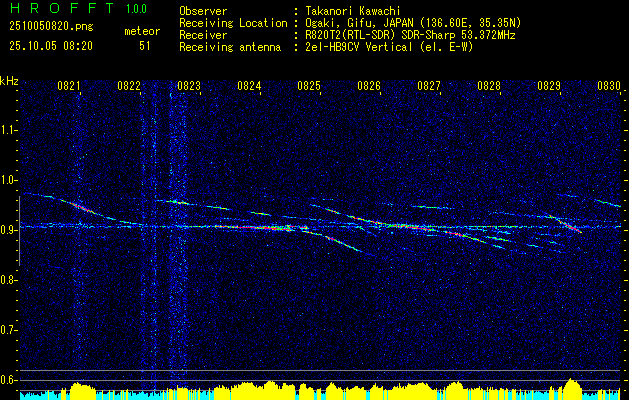Click the 0826 time marker
The image size is (629, 400).
tap(369, 85)
